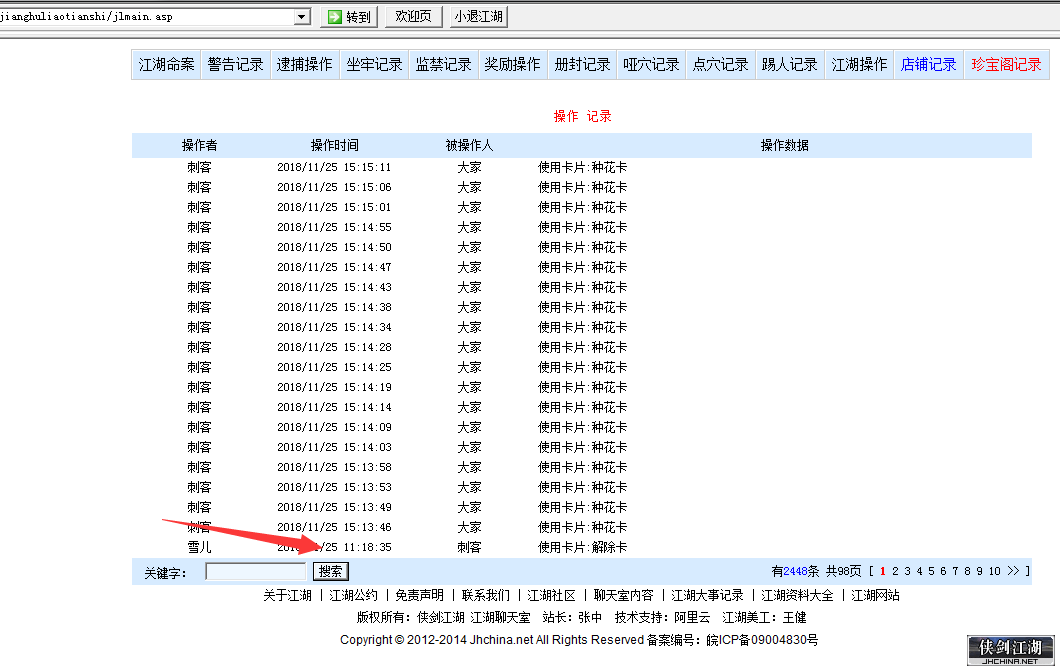Select the 监禁记录 tab
1060x671 pixels.
(443, 65)
